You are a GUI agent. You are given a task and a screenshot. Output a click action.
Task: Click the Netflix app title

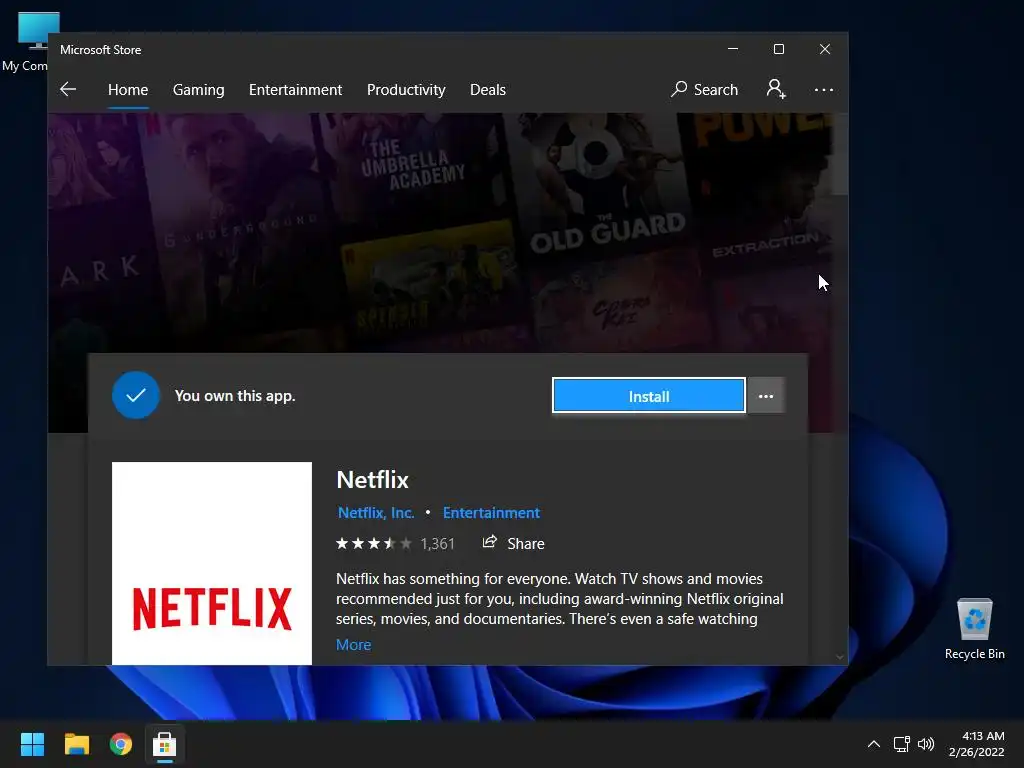coord(372,480)
